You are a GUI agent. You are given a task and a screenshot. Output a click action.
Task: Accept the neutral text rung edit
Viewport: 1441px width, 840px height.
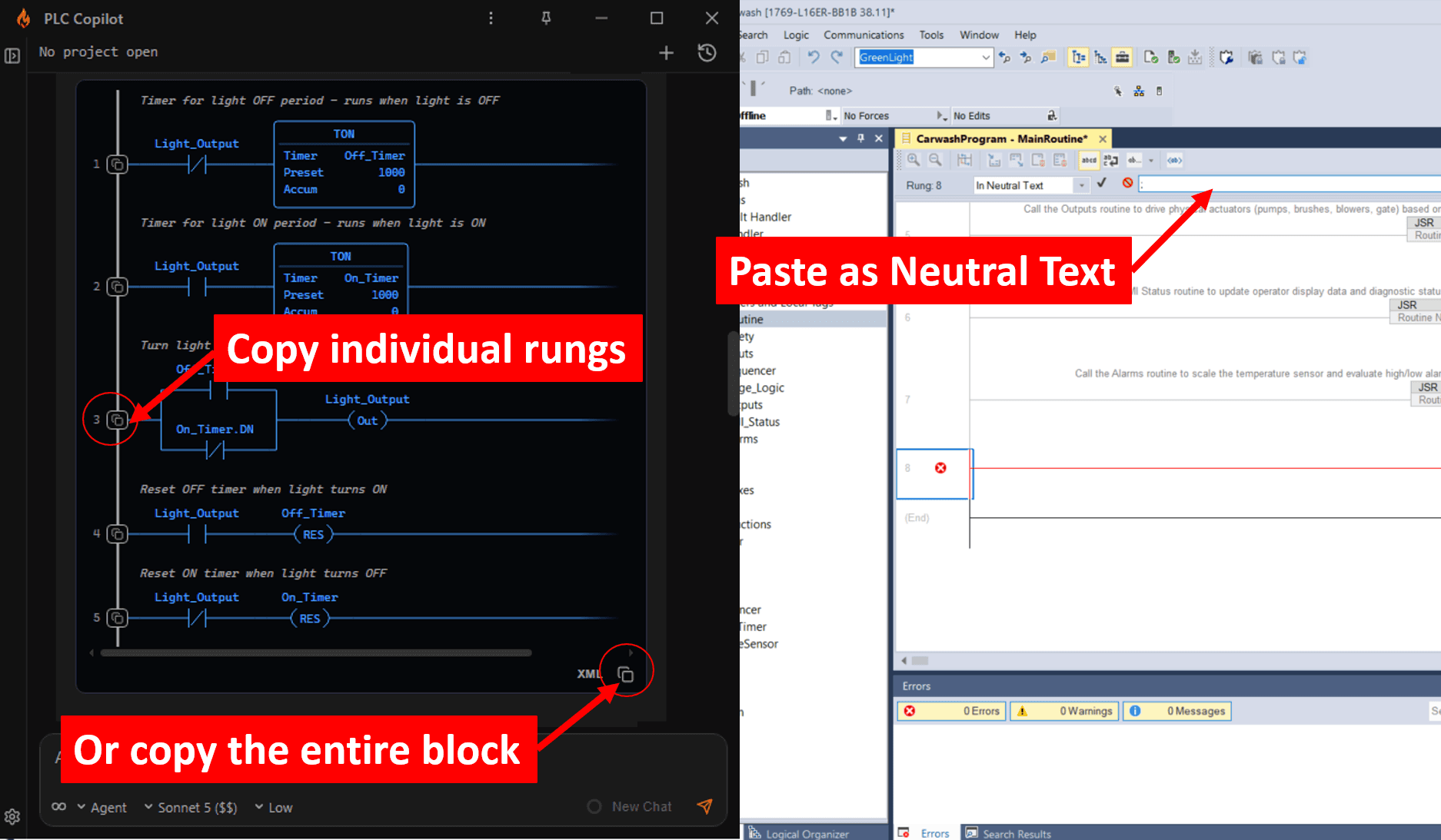coord(1102,184)
